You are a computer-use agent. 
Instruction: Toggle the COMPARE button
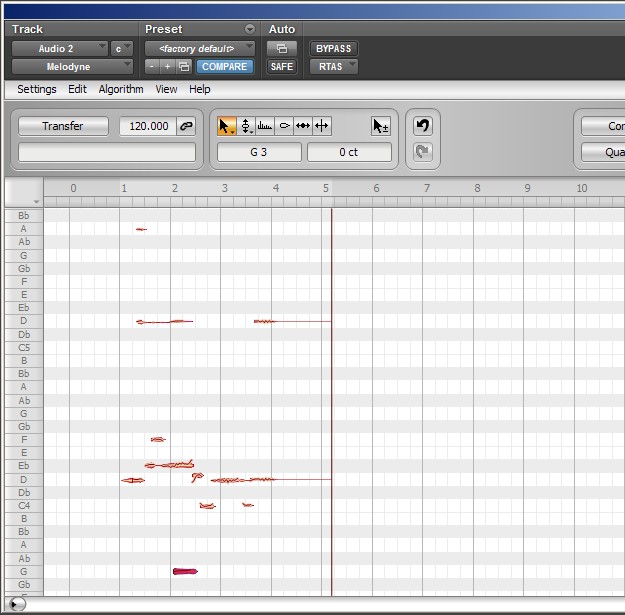point(224,67)
